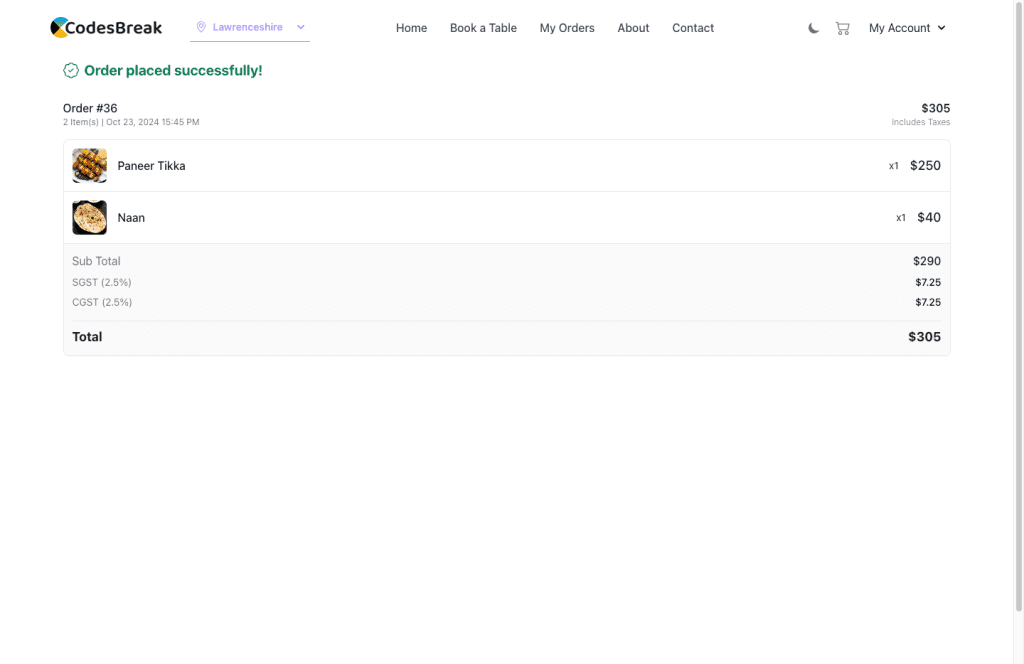
Task: Click the Order placed successfully message
Action: (173, 71)
